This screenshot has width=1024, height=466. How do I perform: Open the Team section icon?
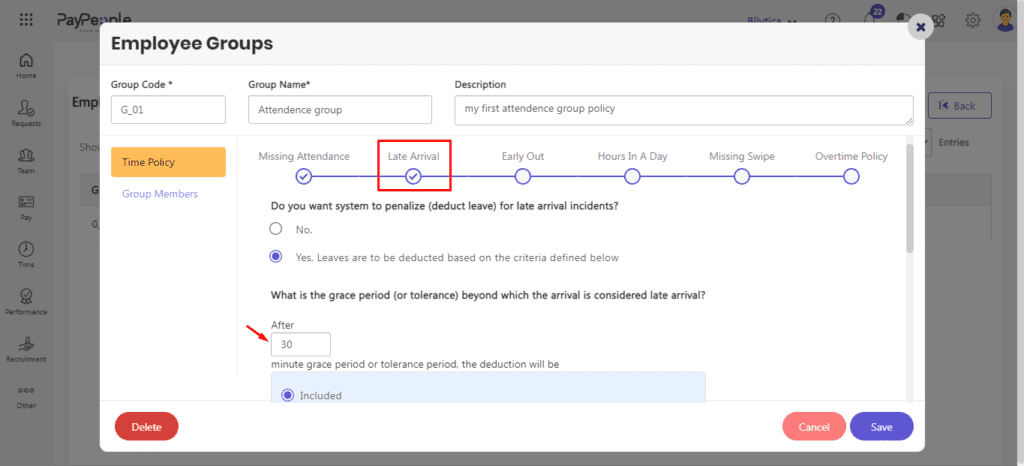click(26, 156)
